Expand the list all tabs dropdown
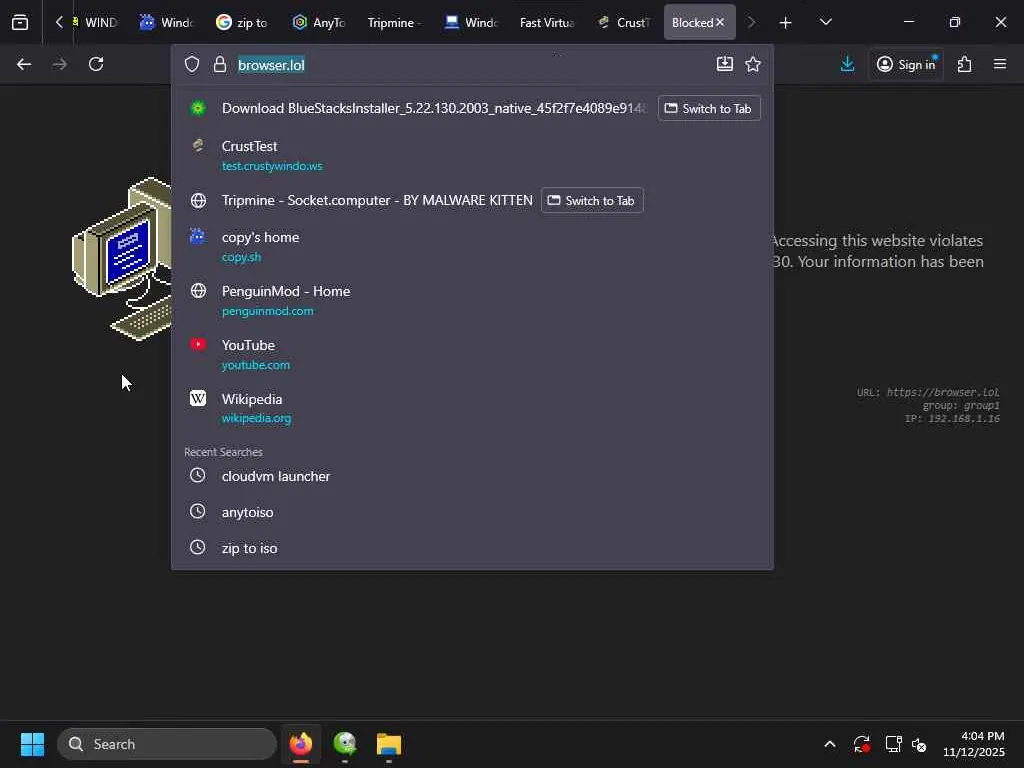Image resolution: width=1024 pixels, height=768 pixels. coord(825,22)
